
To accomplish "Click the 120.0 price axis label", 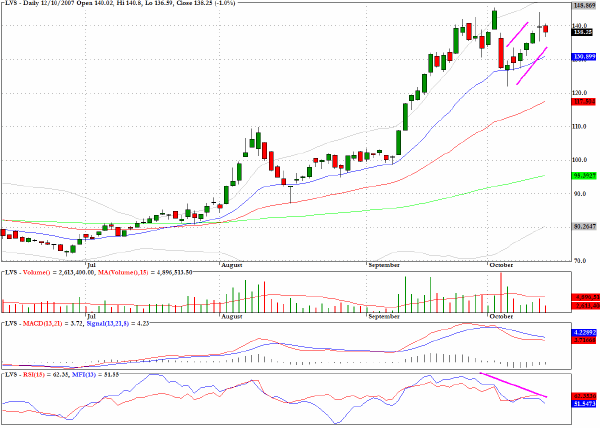I will pos(580,93).
